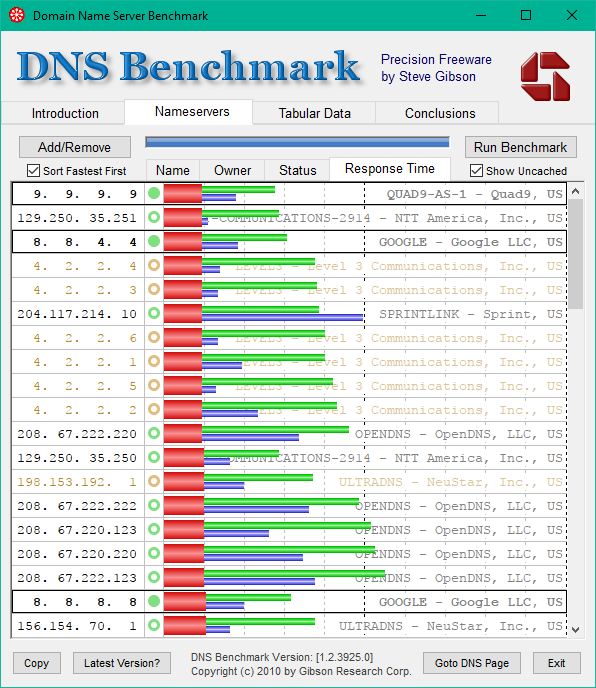The width and height of the screenshot is (596, 688).
Task: Click the red app icon in title bar
Action: [17, 15]
